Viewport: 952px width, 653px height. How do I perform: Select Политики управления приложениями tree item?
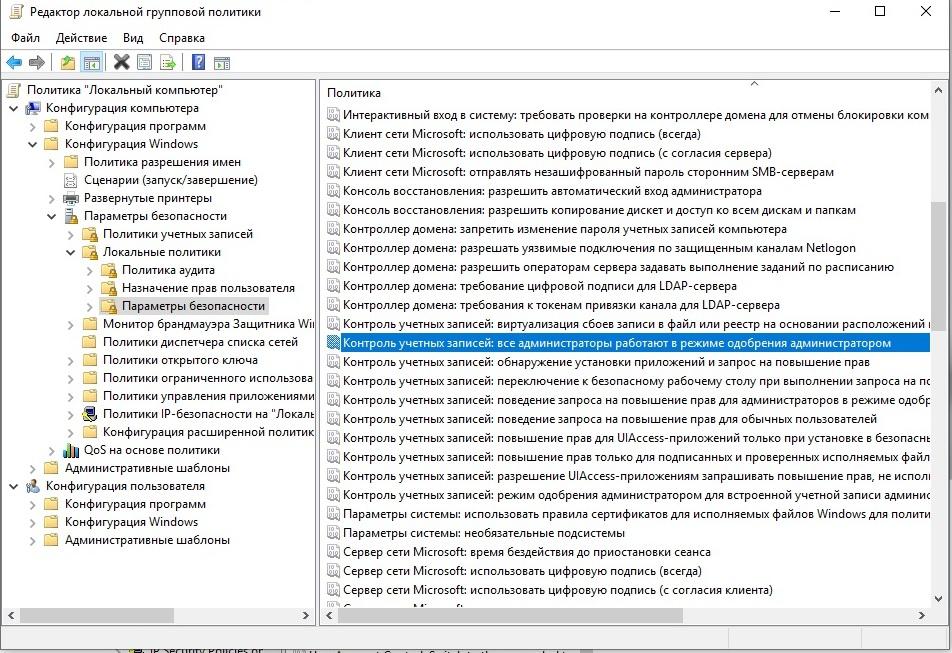(x=208, y=396)
